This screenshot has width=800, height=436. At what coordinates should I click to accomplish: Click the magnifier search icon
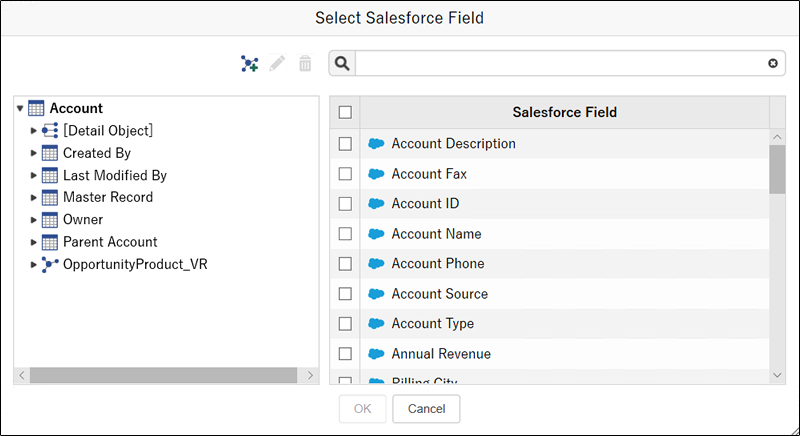coord(342,63)
